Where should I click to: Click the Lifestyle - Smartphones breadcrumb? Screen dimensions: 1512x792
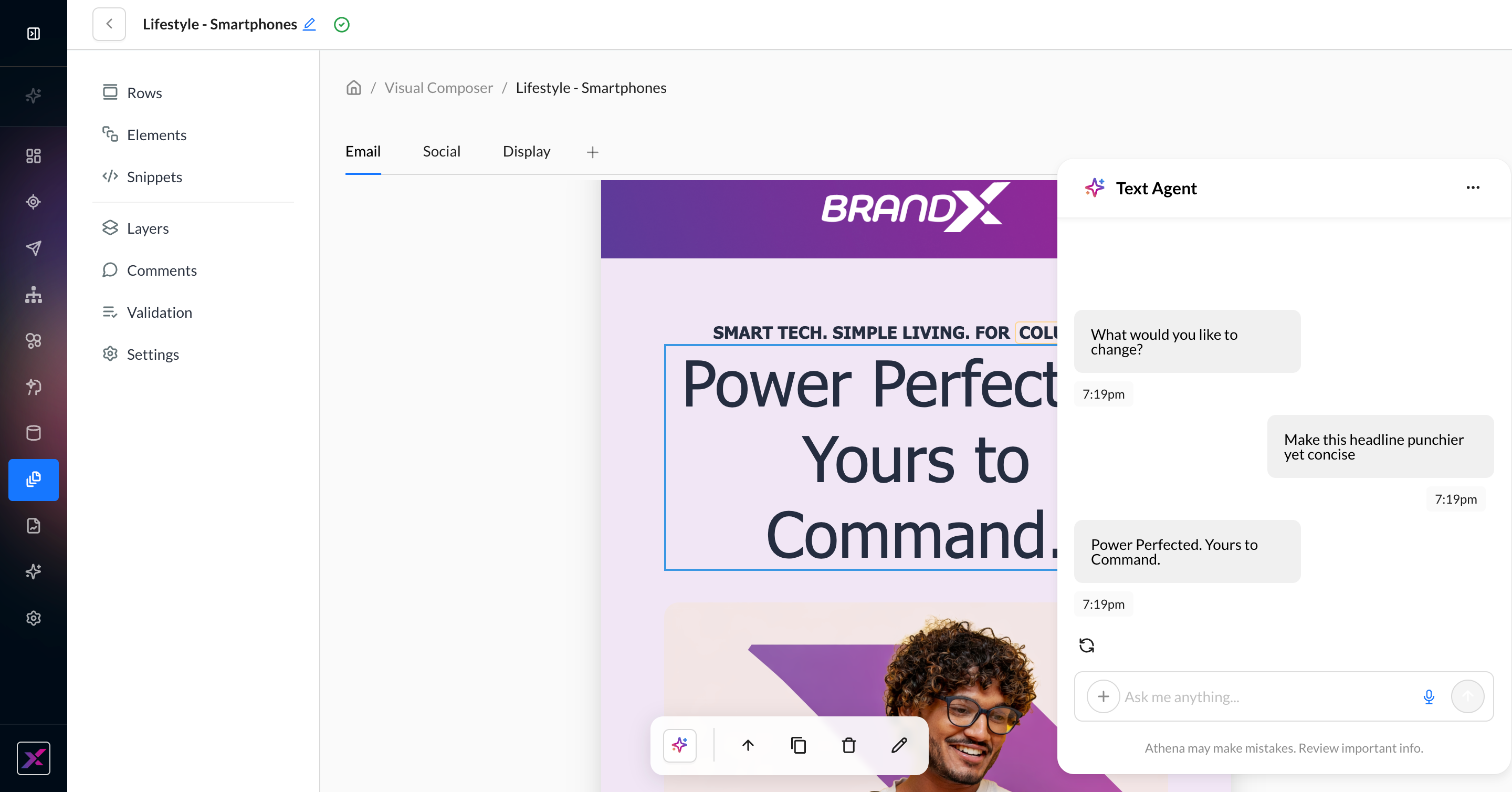click(591, 88)
